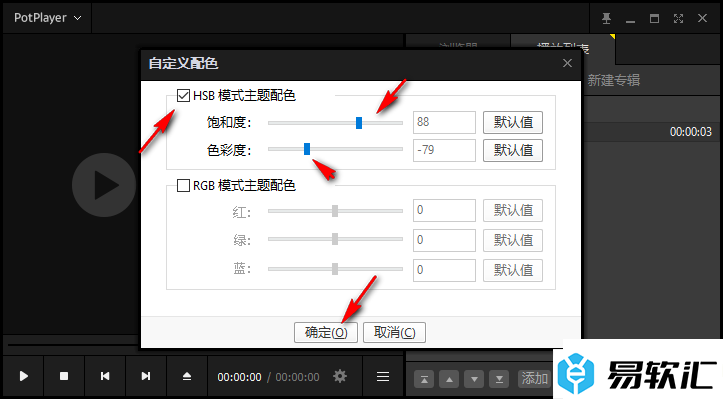Enable RGB 模式主题配色 checkbox
This screenshot has width=723, height=399.
tap(184, 185)
